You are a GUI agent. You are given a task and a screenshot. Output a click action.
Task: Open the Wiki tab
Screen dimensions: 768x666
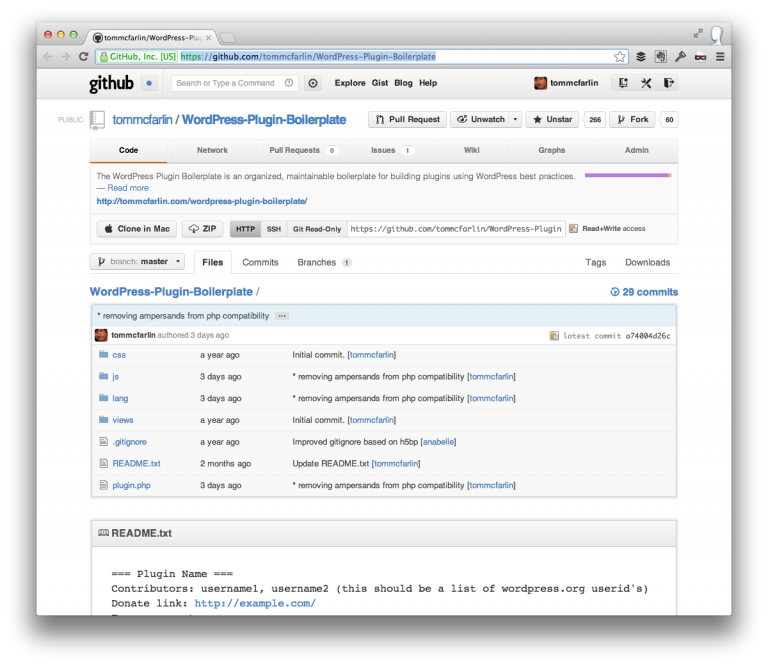[x=472, y=150]
